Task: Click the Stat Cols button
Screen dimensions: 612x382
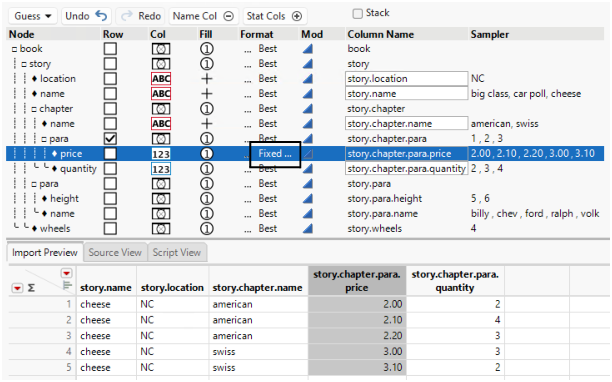Action: [x=275, y=16]
